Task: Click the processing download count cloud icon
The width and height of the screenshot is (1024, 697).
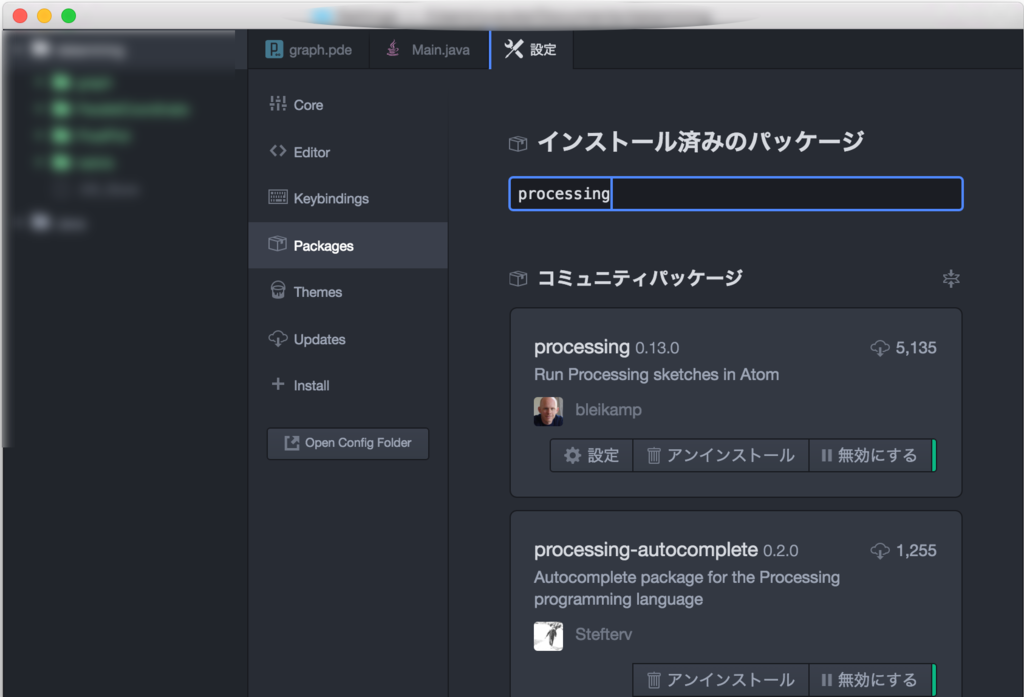Action: pos(880,348)
